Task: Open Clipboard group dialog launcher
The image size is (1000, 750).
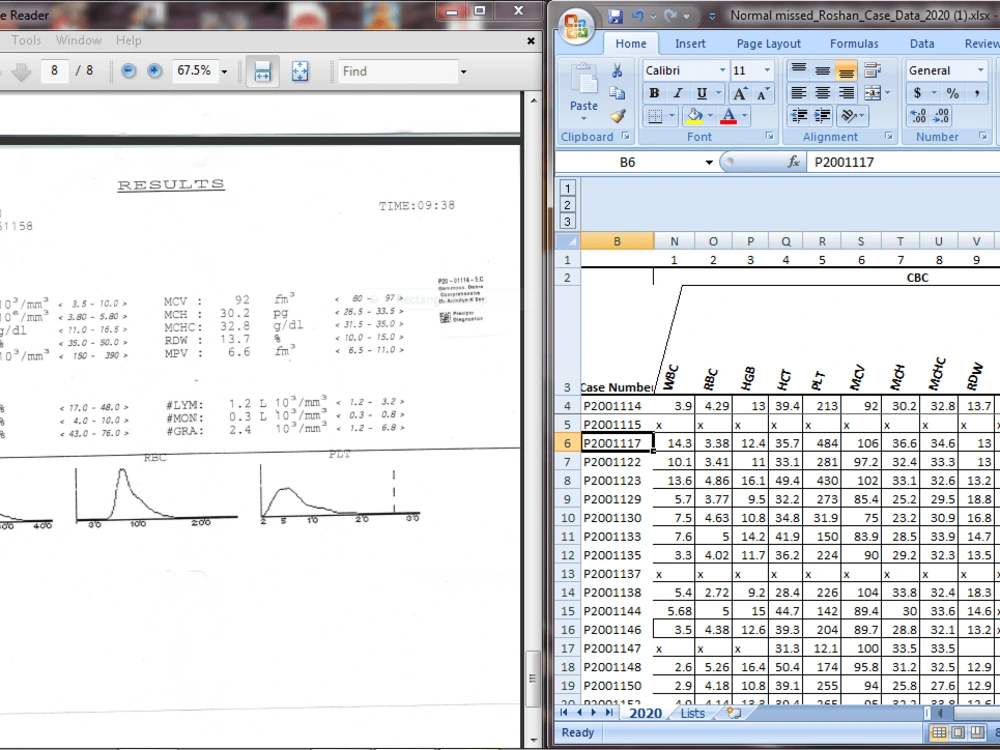Action: (626, 136)
